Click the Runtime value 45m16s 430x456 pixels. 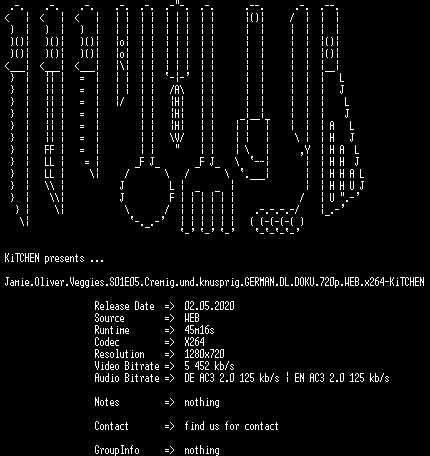199,330
